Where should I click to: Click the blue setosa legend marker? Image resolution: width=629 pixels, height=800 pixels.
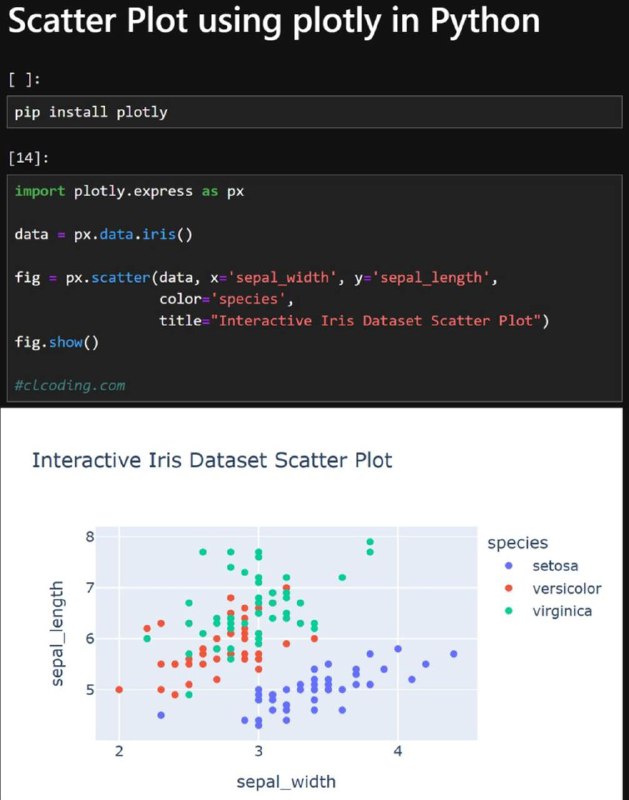pos(508,565)
